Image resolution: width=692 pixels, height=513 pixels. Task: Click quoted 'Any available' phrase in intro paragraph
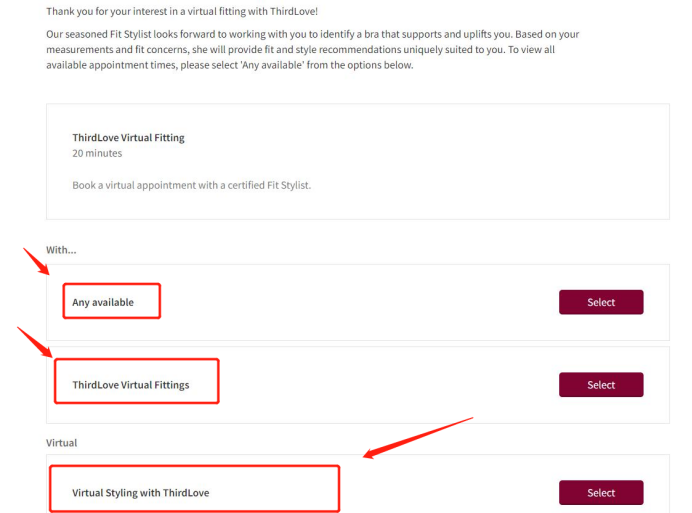272,65
